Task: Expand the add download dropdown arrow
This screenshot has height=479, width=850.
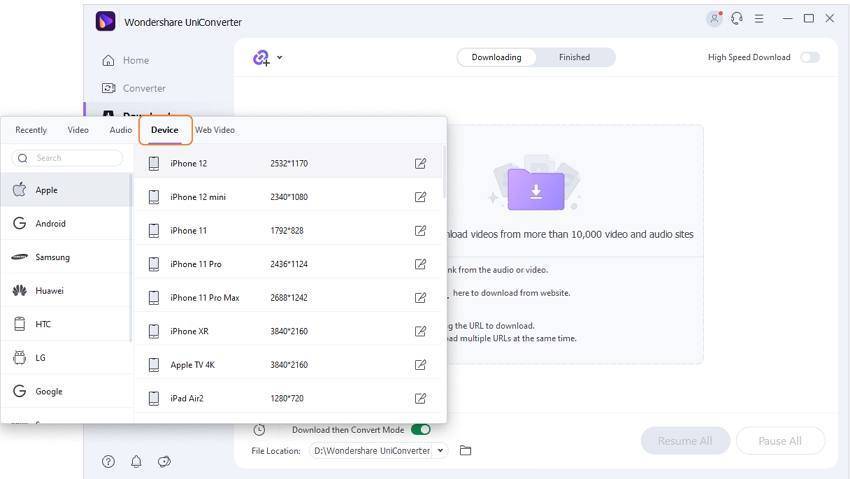Action: pyautogui.click(x=279, y=58)
